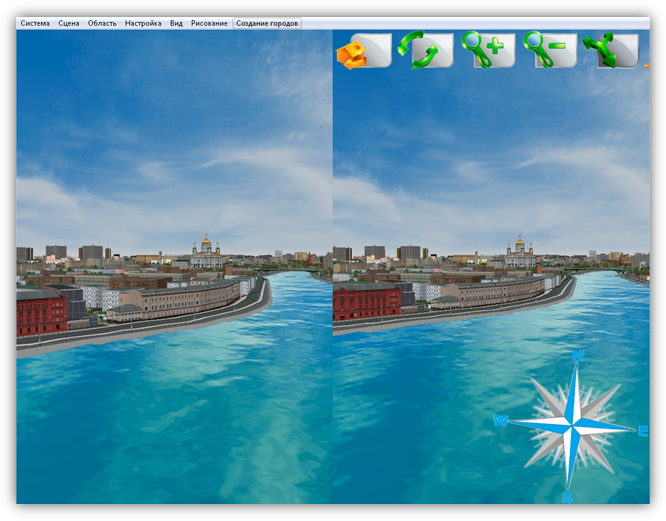The width and height of the screenshot is (666, 521).
Task: Click the N letter on the compass
Action: (577, 356)
